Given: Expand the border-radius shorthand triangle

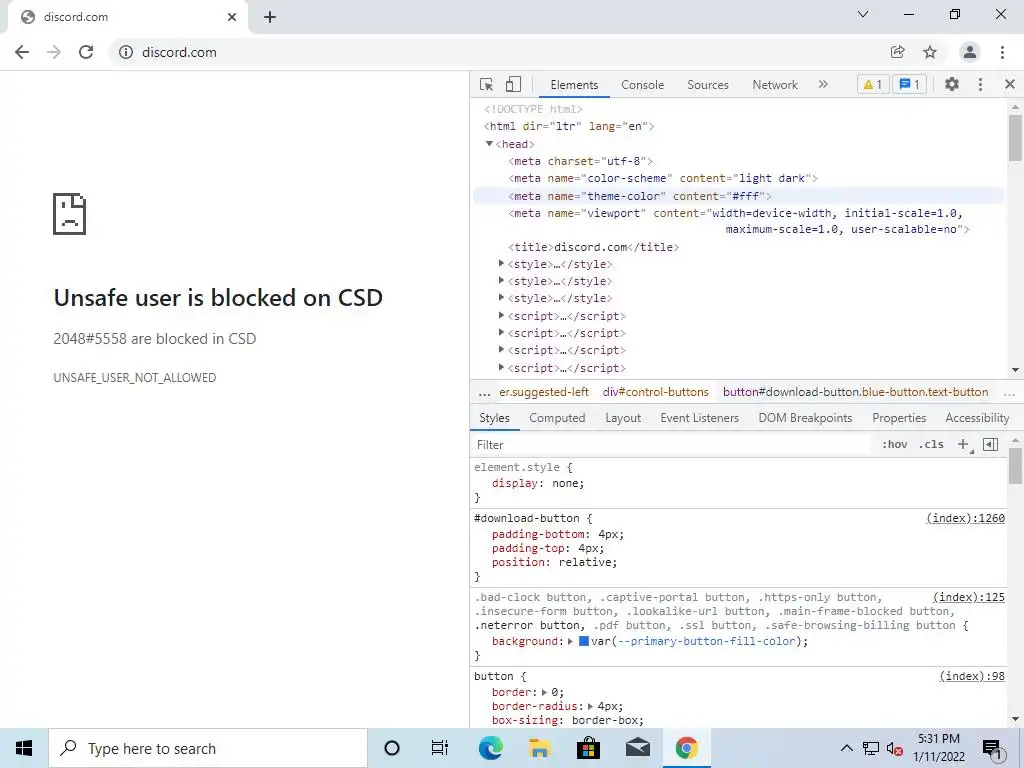Looking at the screenshot, I should pyautogui.click(x=590, y=707).
